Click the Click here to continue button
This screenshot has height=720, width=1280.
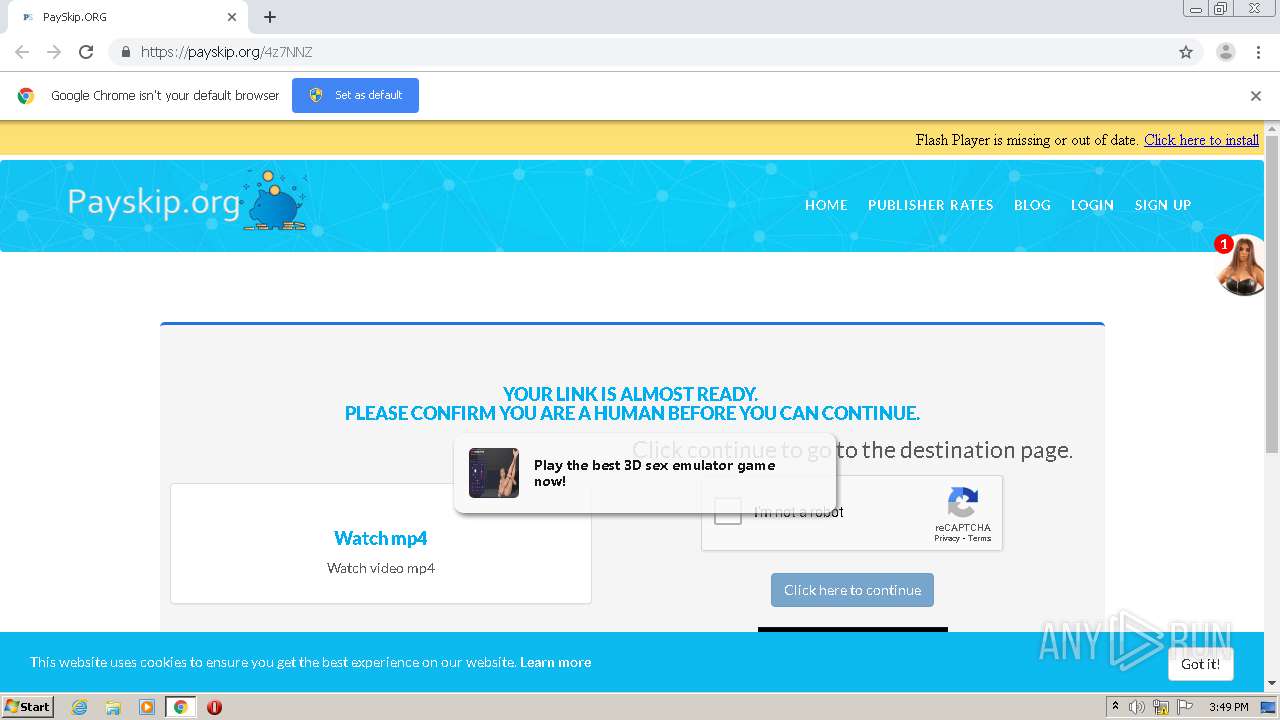852,590
